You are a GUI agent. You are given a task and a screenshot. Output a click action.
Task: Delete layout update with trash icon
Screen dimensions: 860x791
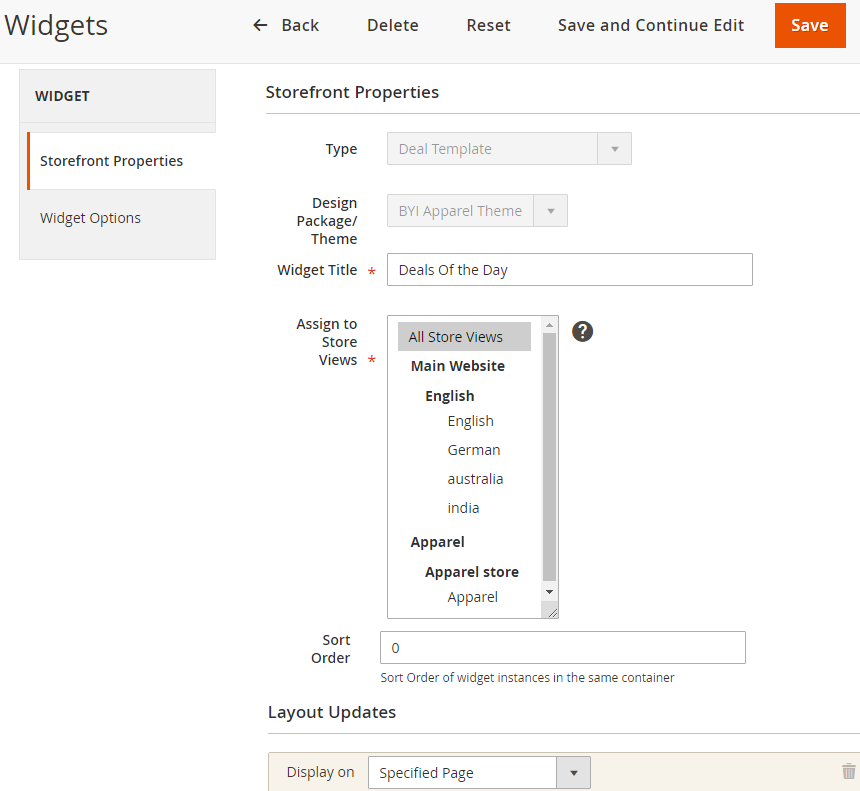pos(848,771)
